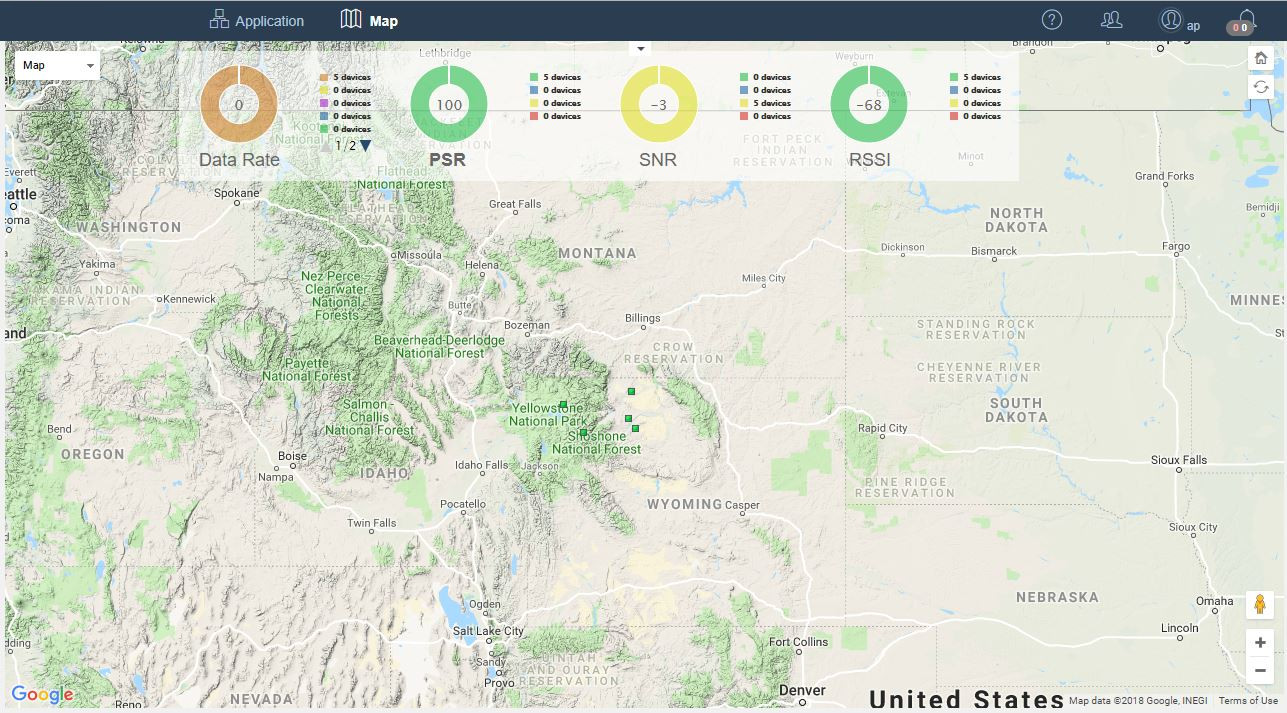Image resolution: width=1287 pixels, height=713 pixels.
Task: Zoom out on the map
Action: (1260, 670)
